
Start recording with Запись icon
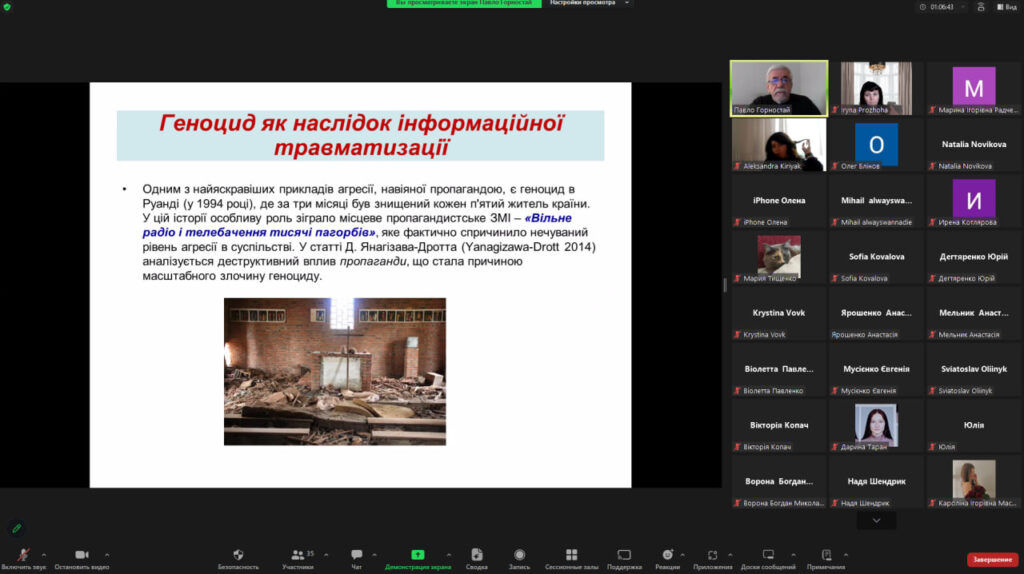coord(519,555)
